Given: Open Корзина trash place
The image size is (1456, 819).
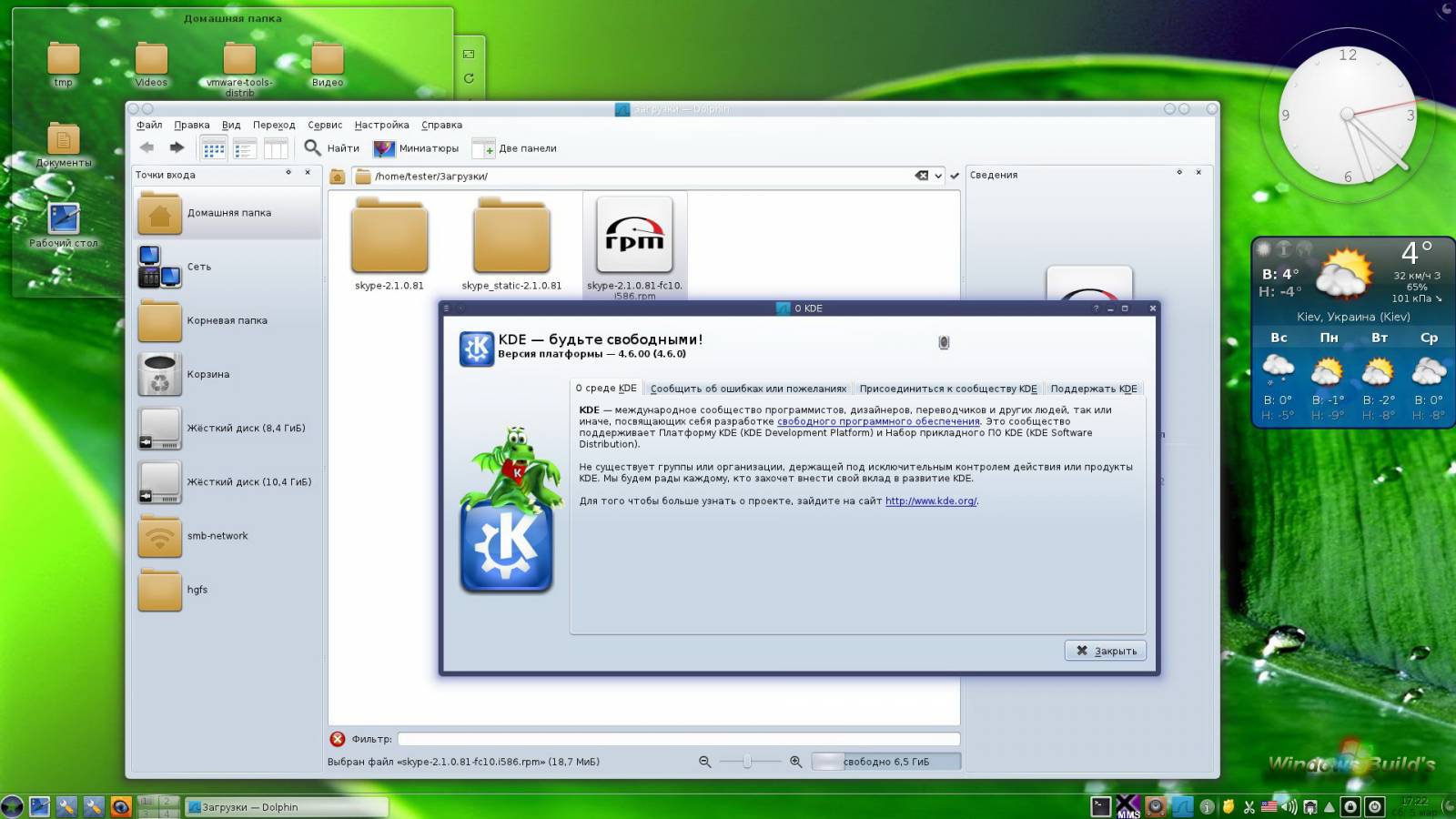Looking at the screenshot, I should [x=227, y=374].
